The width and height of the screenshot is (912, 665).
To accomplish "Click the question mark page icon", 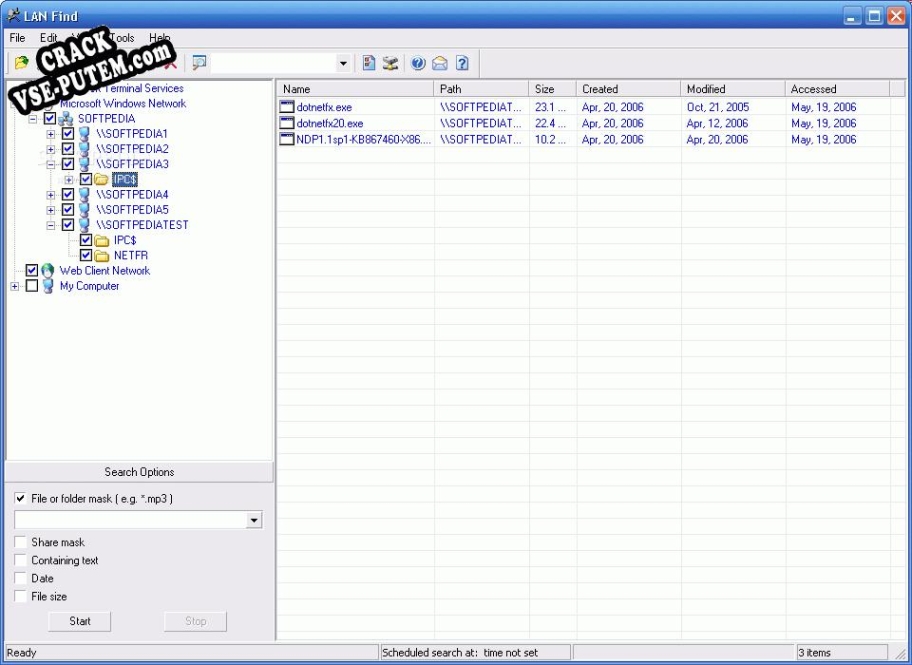I will [462, 63].
